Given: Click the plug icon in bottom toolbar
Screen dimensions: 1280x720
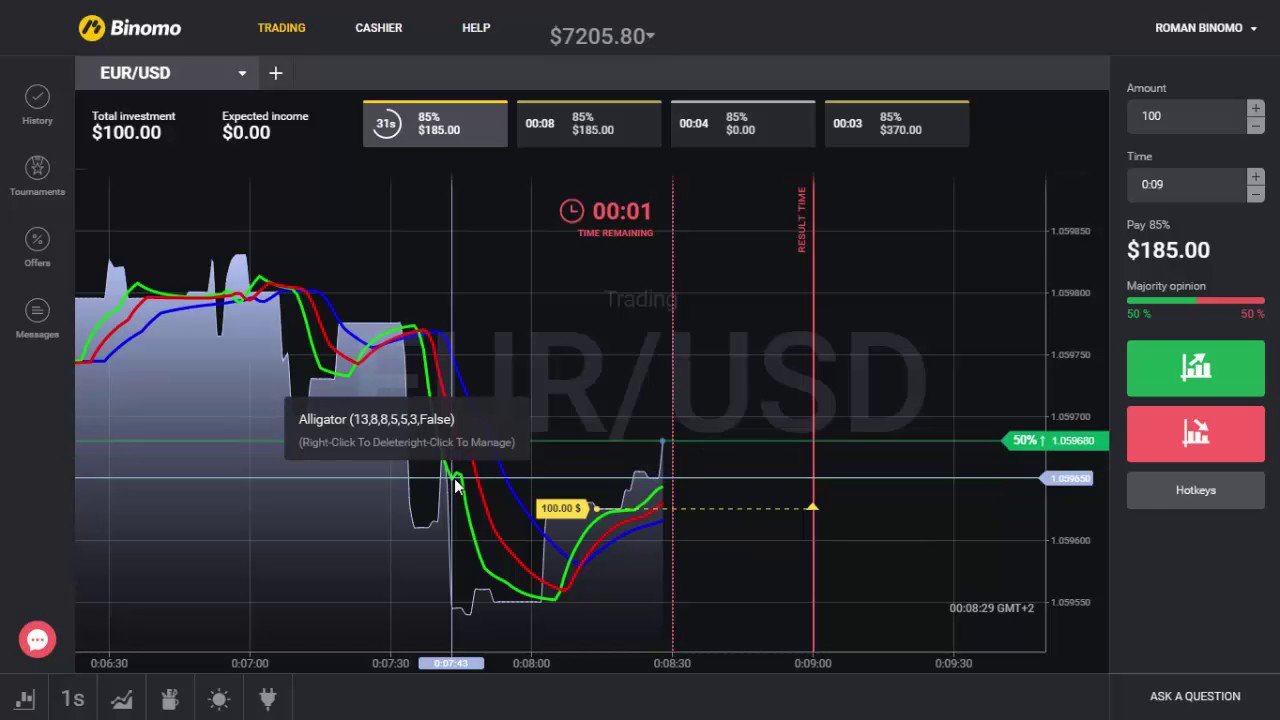Looking at the screenshot, I should coord(267,699).
